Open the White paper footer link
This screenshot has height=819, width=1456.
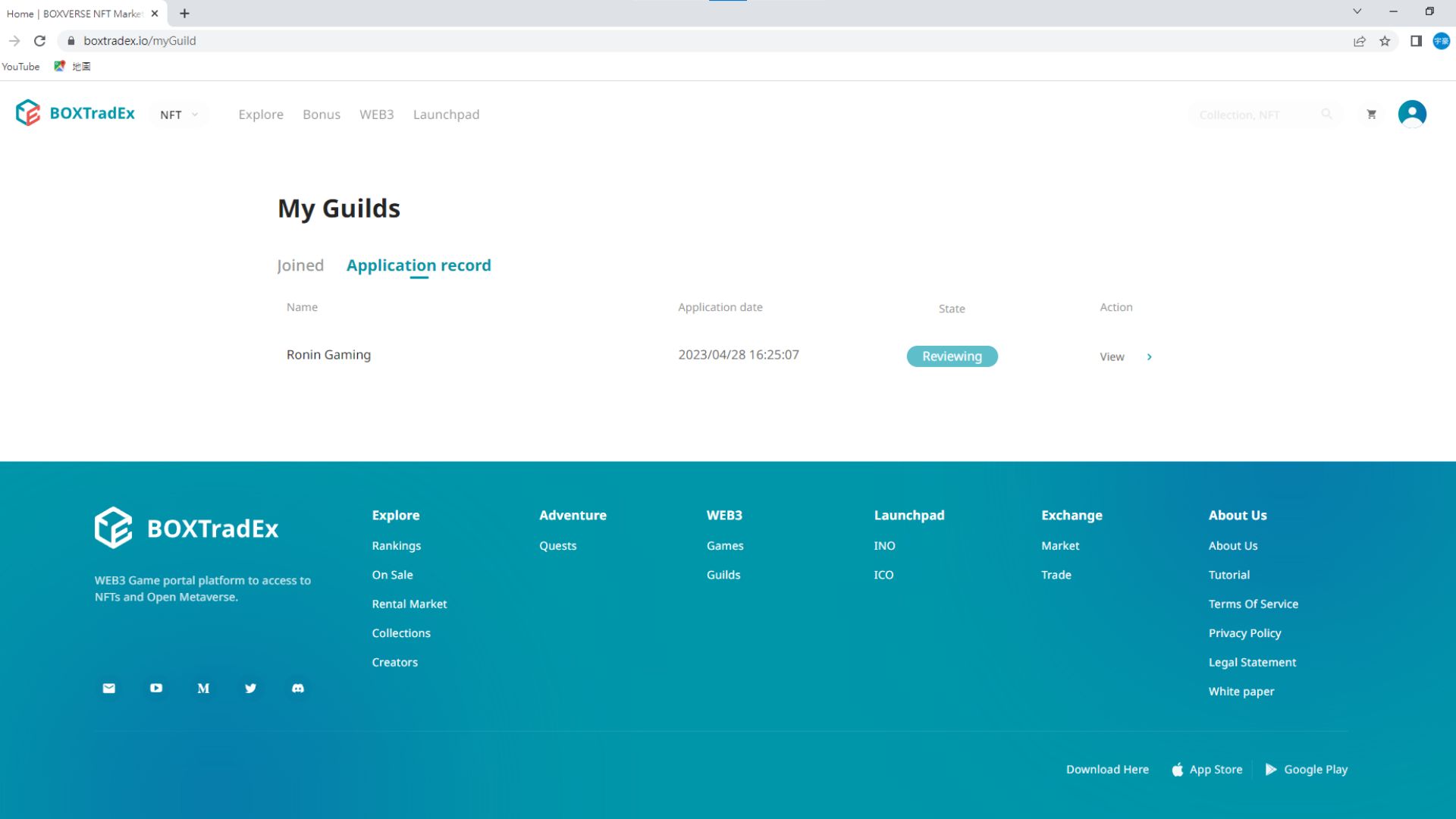pyautogui.click(x=1241, y=692)
